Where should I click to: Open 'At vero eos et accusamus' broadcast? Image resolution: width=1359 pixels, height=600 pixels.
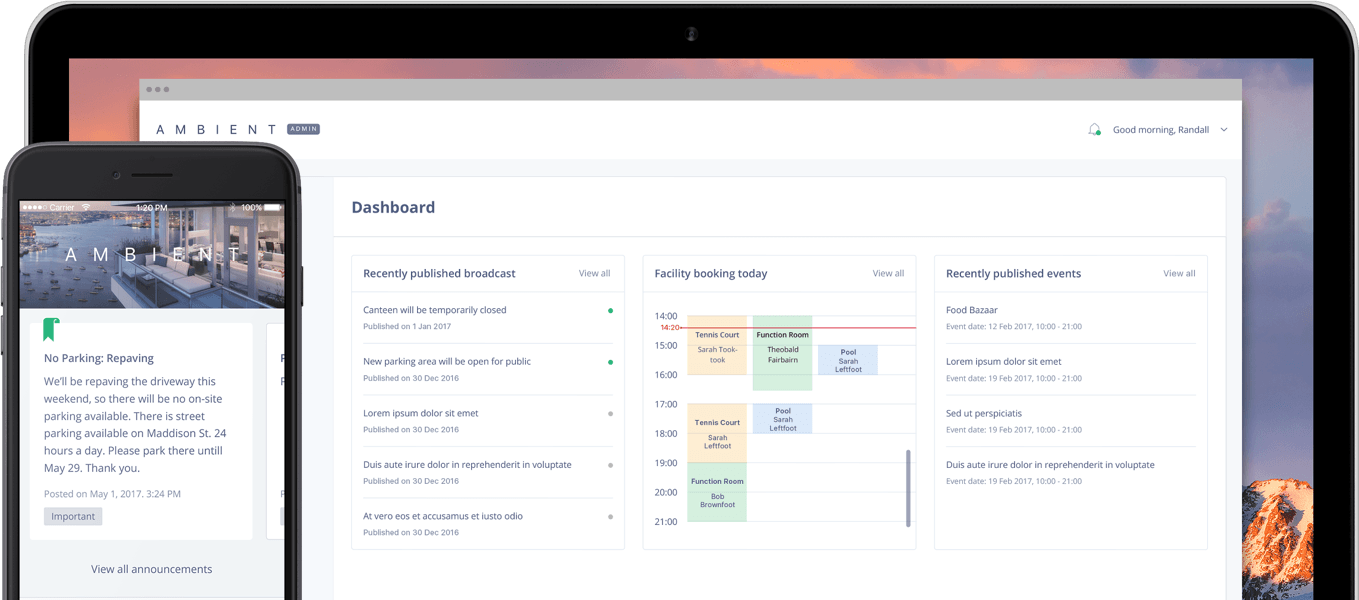tap(487, 524)
